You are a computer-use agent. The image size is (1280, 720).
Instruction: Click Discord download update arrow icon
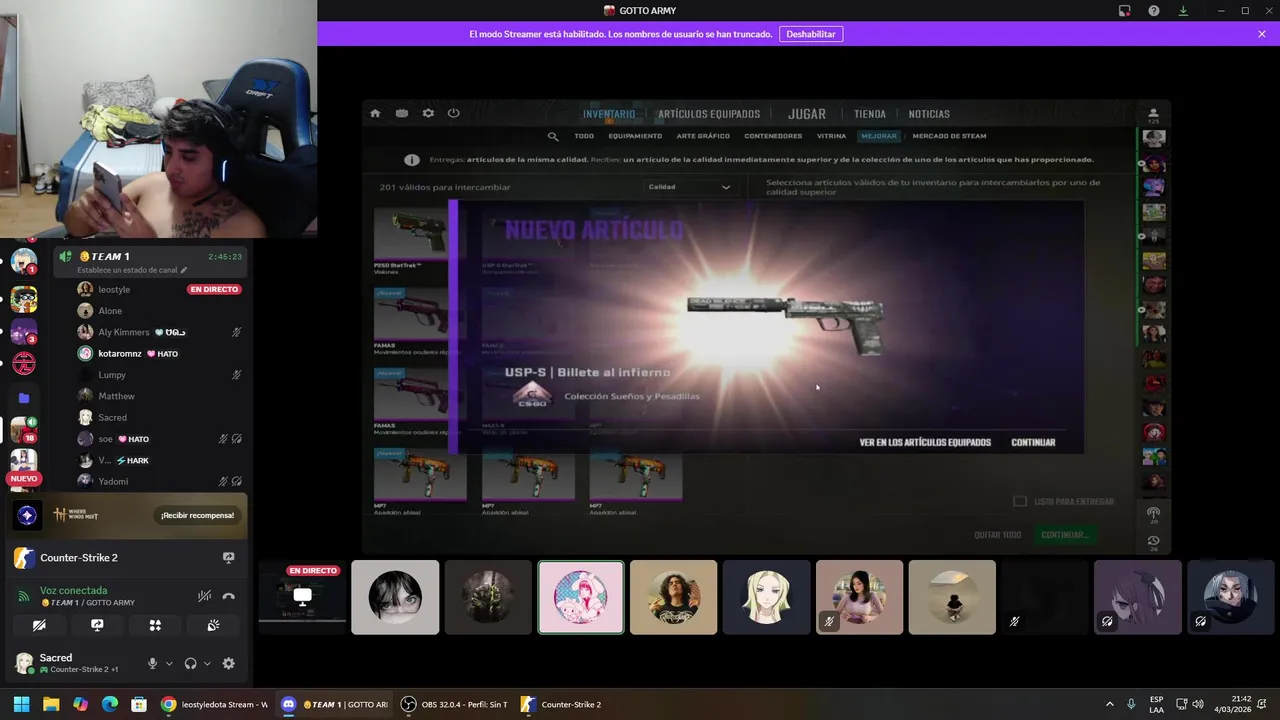coord(1183,11)
